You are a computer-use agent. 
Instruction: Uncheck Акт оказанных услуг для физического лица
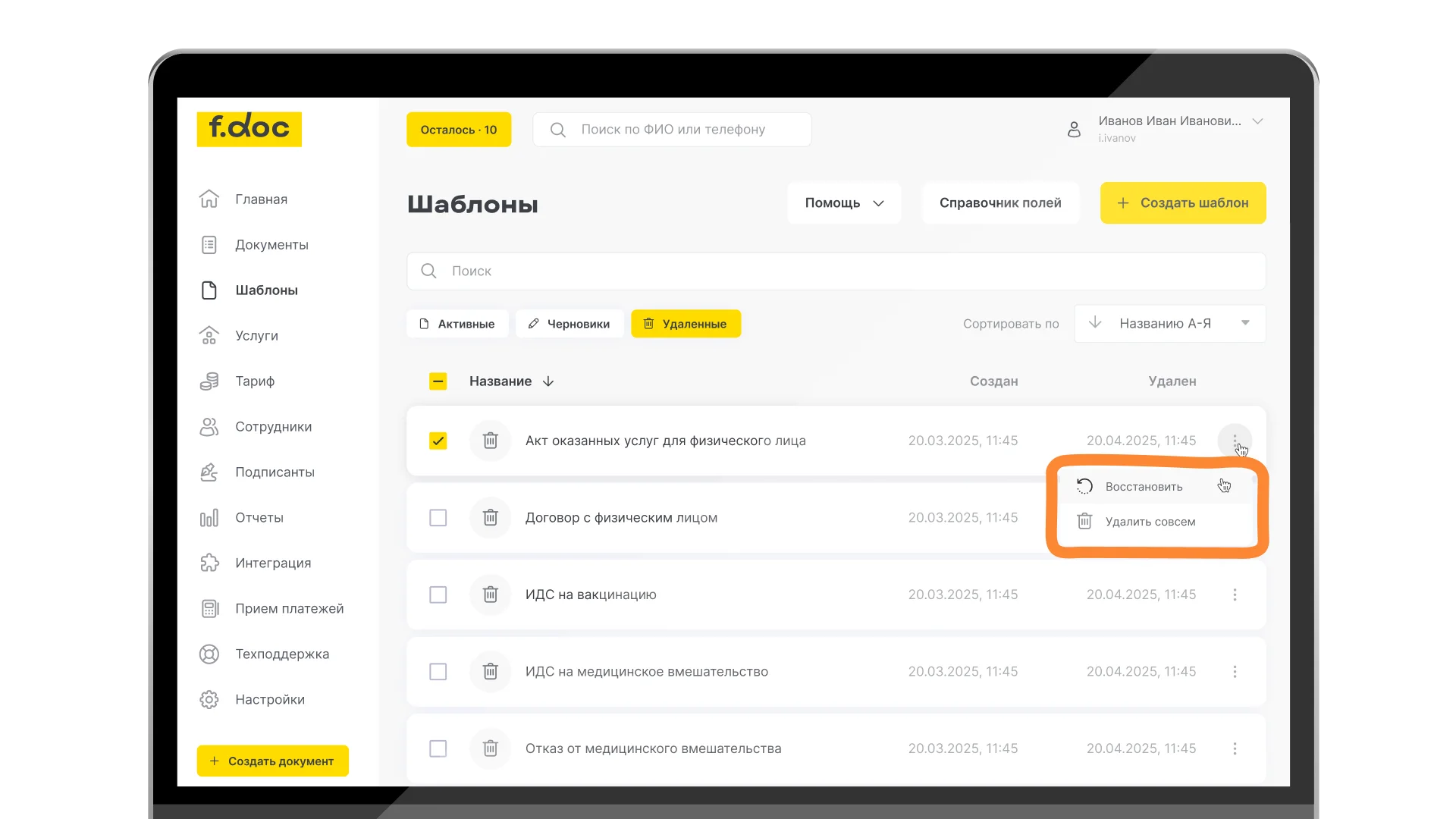click(438, 441)
